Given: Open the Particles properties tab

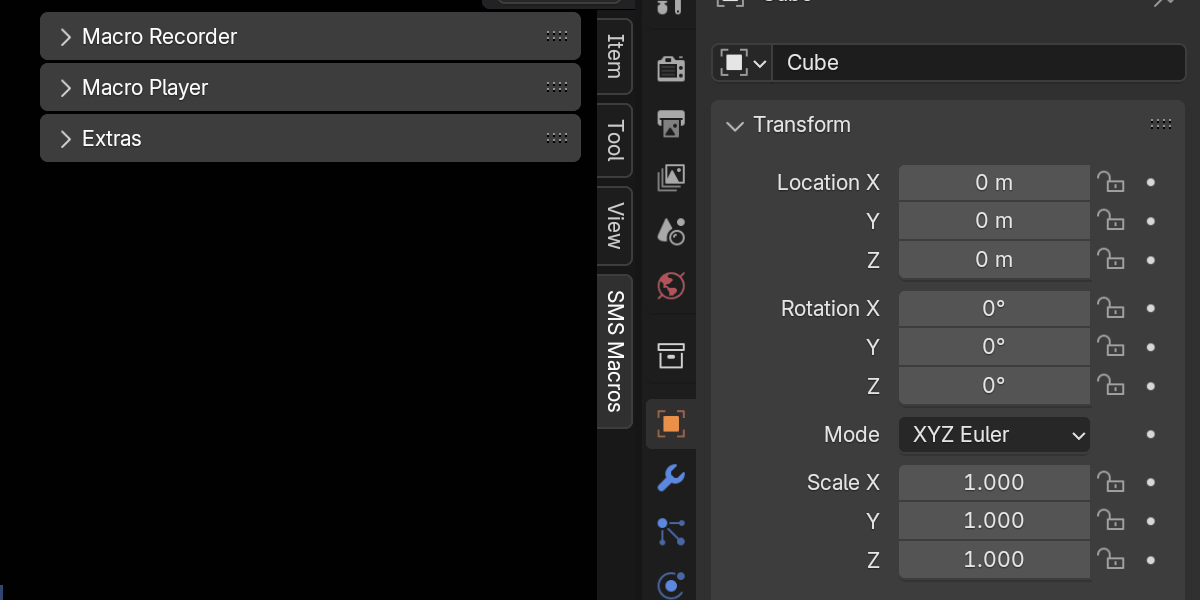Looking at the screenshot, I should click(x=671, y=531).
